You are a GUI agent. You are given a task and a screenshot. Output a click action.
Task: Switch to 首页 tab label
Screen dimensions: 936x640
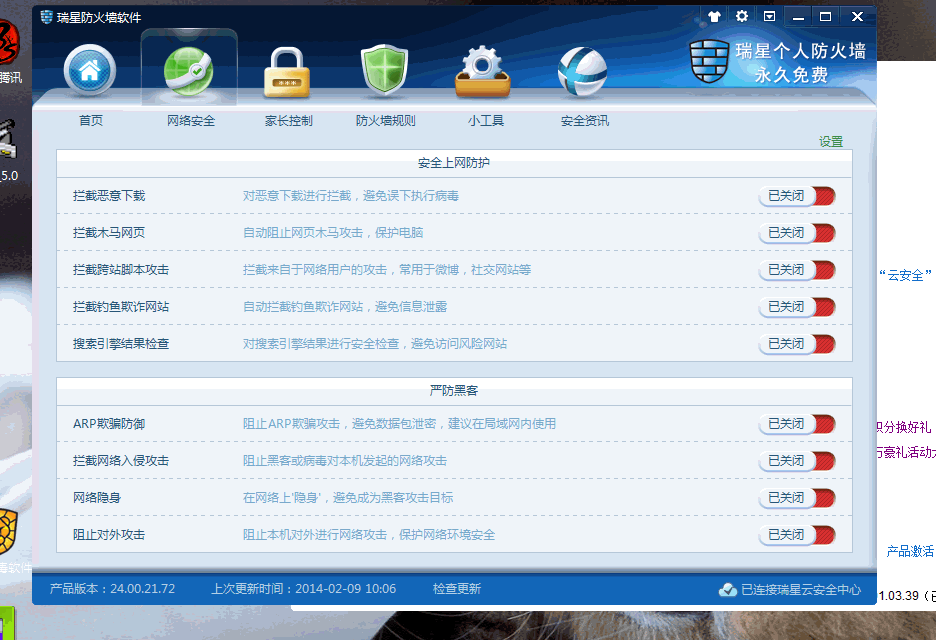point(91,121)
